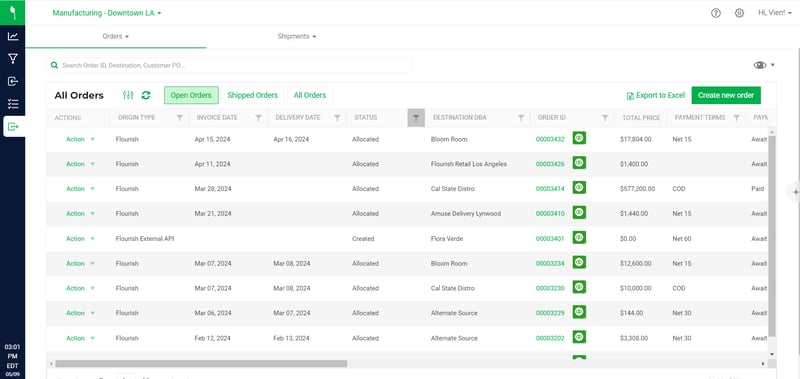Open the settings gear icon
The height and width of the screenshot is (379, 800).
coord(739,13)
